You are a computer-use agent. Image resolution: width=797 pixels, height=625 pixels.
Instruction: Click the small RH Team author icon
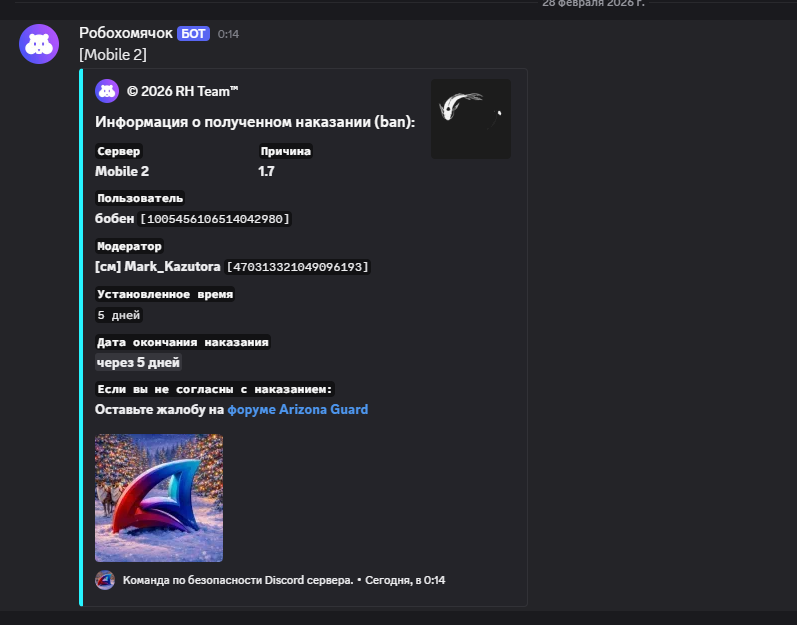[107, 91]
